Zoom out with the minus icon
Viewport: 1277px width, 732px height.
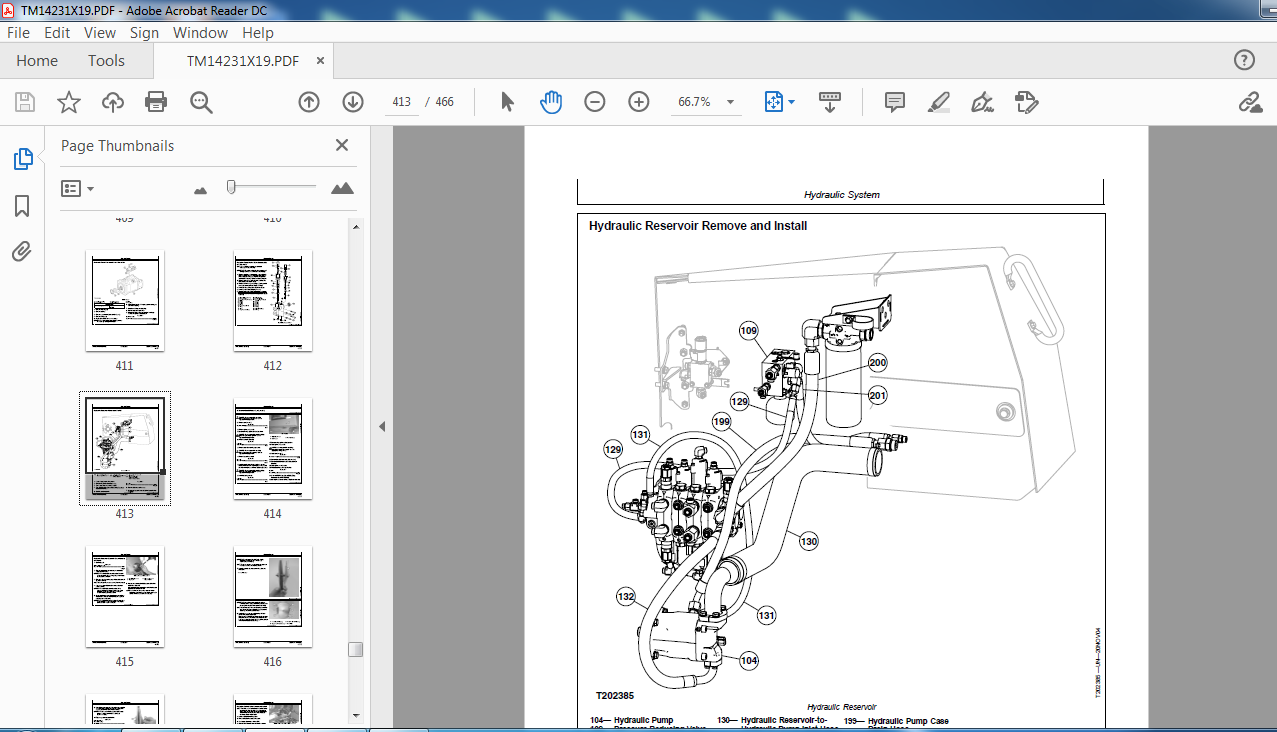coord(595,102)
